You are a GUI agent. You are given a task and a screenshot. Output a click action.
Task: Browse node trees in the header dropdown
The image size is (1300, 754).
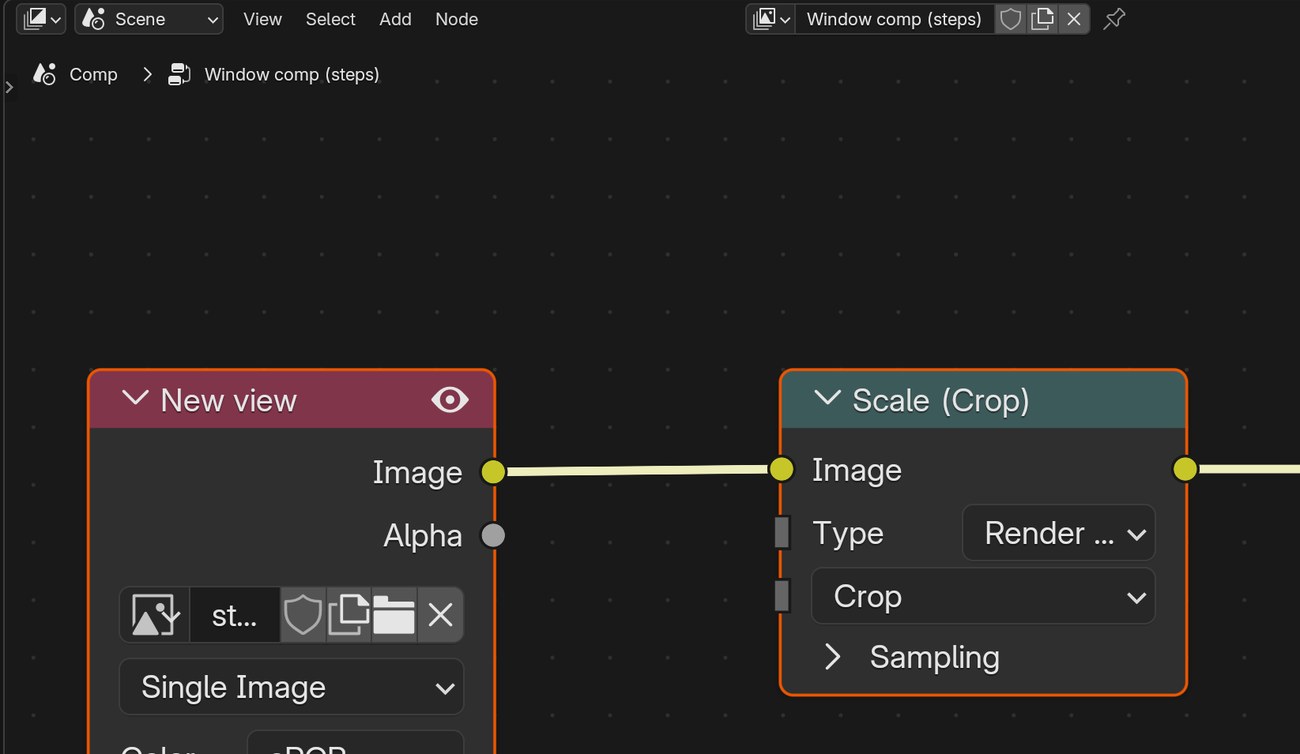771,19
